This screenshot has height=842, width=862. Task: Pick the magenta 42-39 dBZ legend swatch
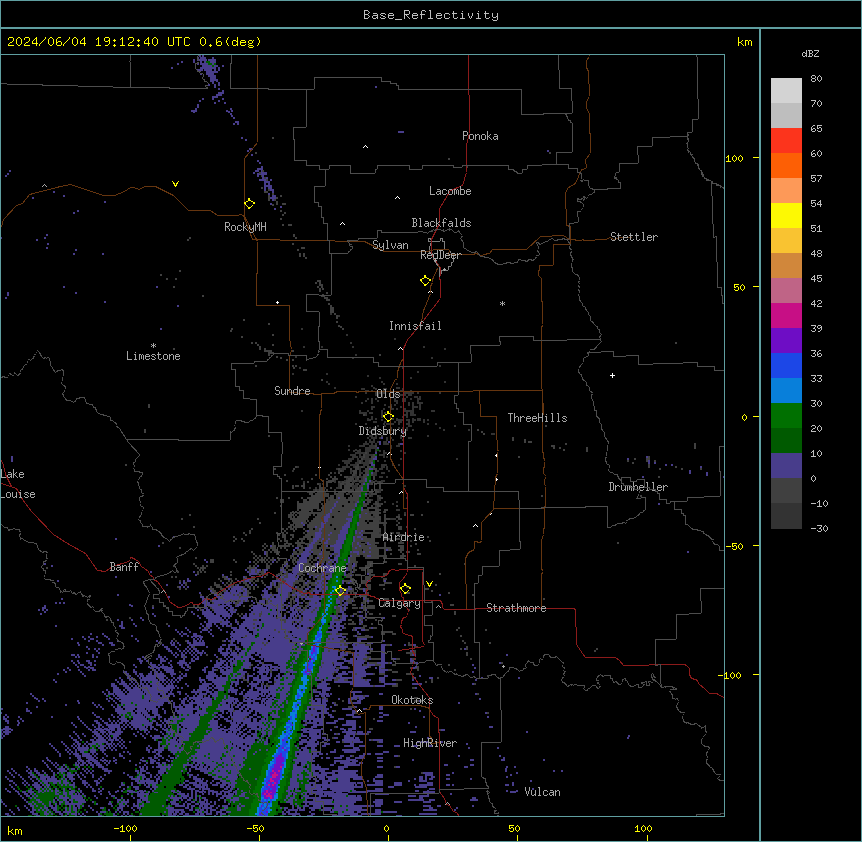786,315
